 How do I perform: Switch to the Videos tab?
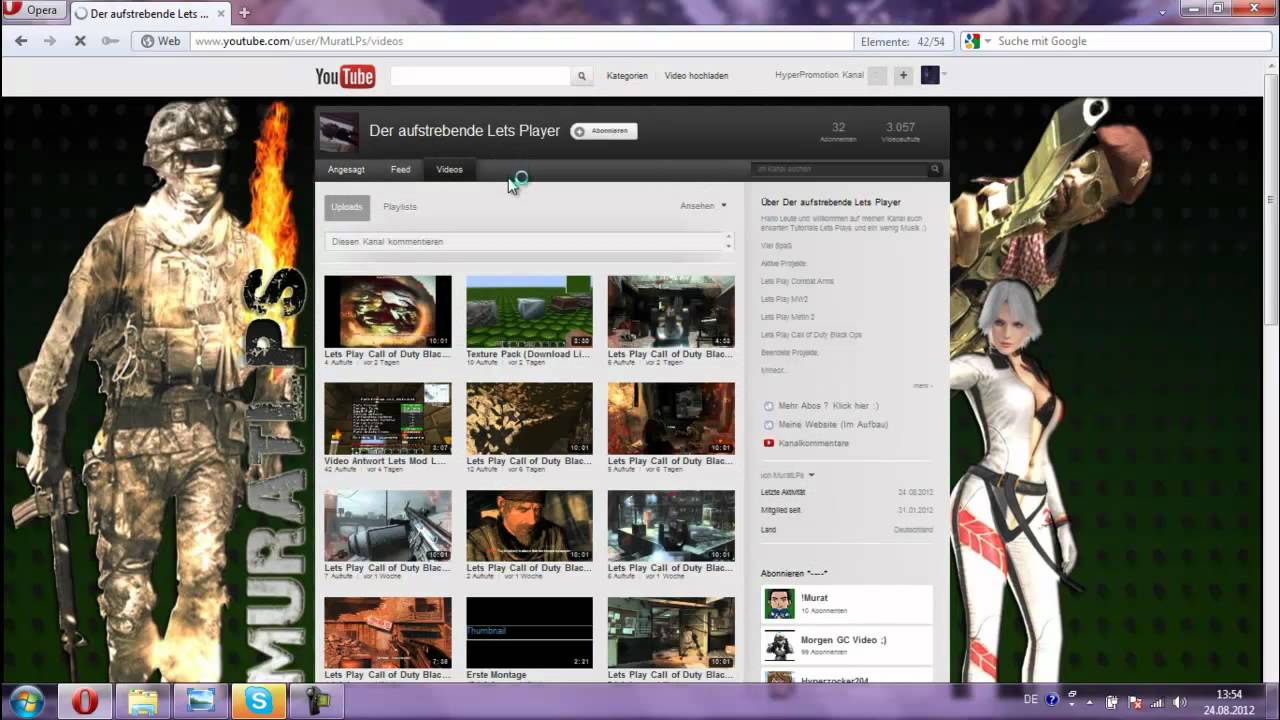tap(449, 170)
